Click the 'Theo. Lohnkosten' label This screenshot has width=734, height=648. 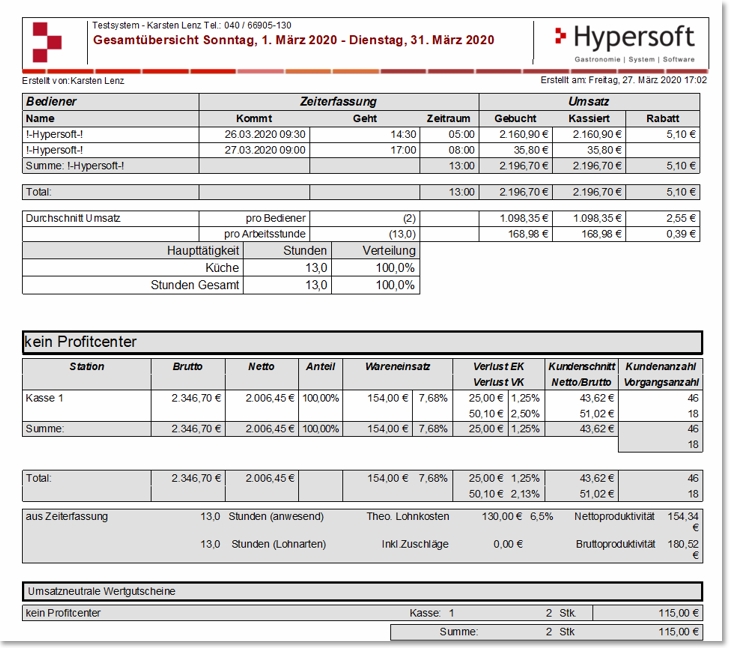point(408,516)
